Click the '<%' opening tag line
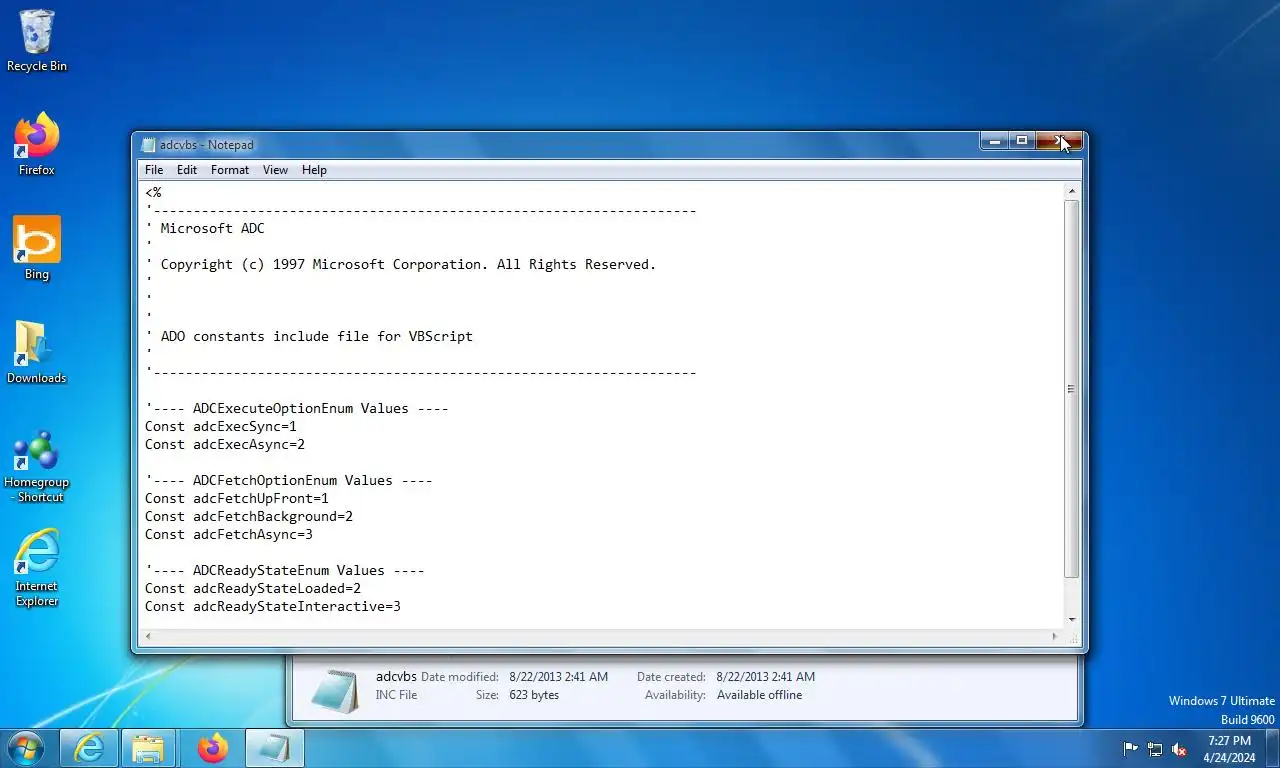The width and height of the screenshot is (1280, 768). (153, 193)
